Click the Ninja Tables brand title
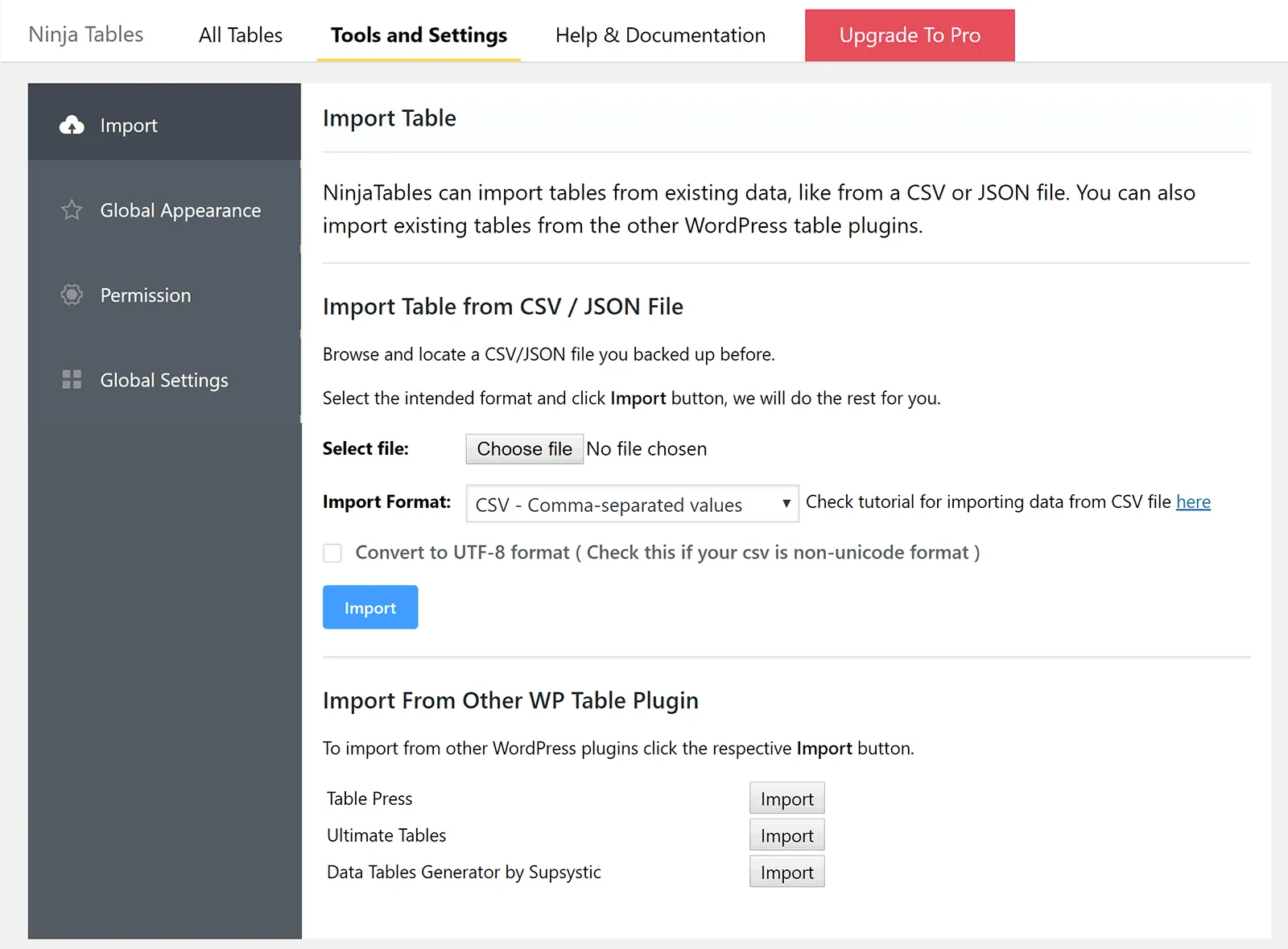Screen dimensions: 1288x949 pyautogui.click(x=86, y=35)
